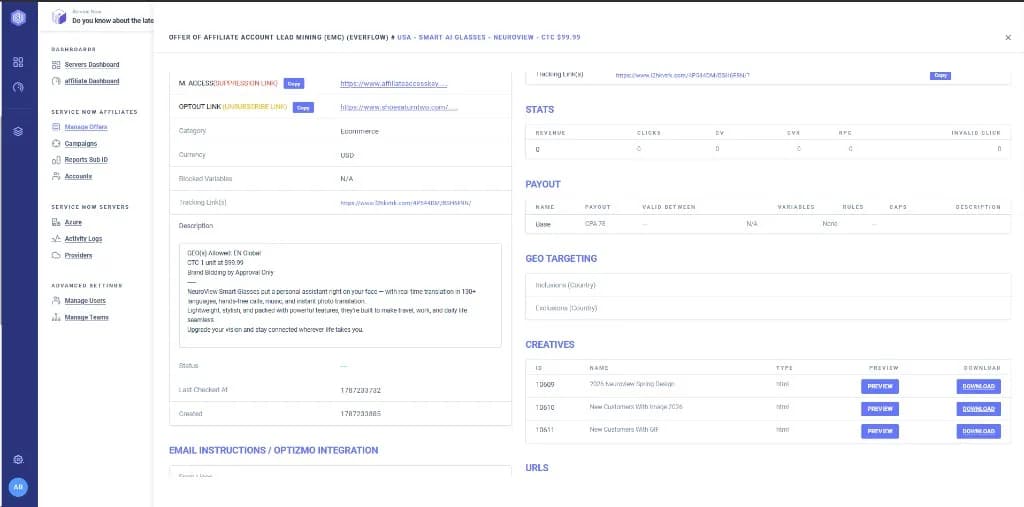Click creative ID '10610'
The height and width of the screenshot is (507, 1024).
tap(545, 407)
